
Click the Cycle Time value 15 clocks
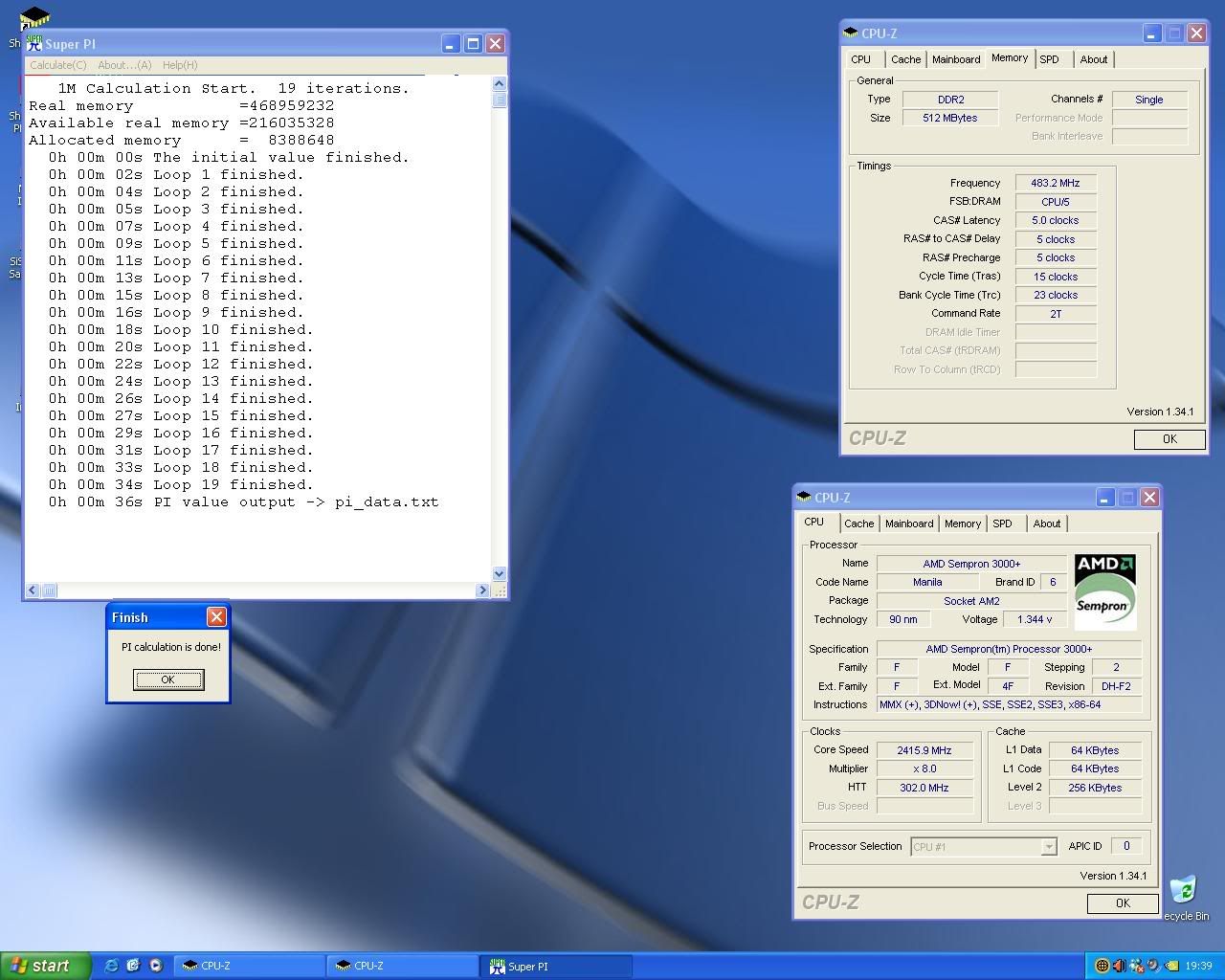click(1056, 277)
